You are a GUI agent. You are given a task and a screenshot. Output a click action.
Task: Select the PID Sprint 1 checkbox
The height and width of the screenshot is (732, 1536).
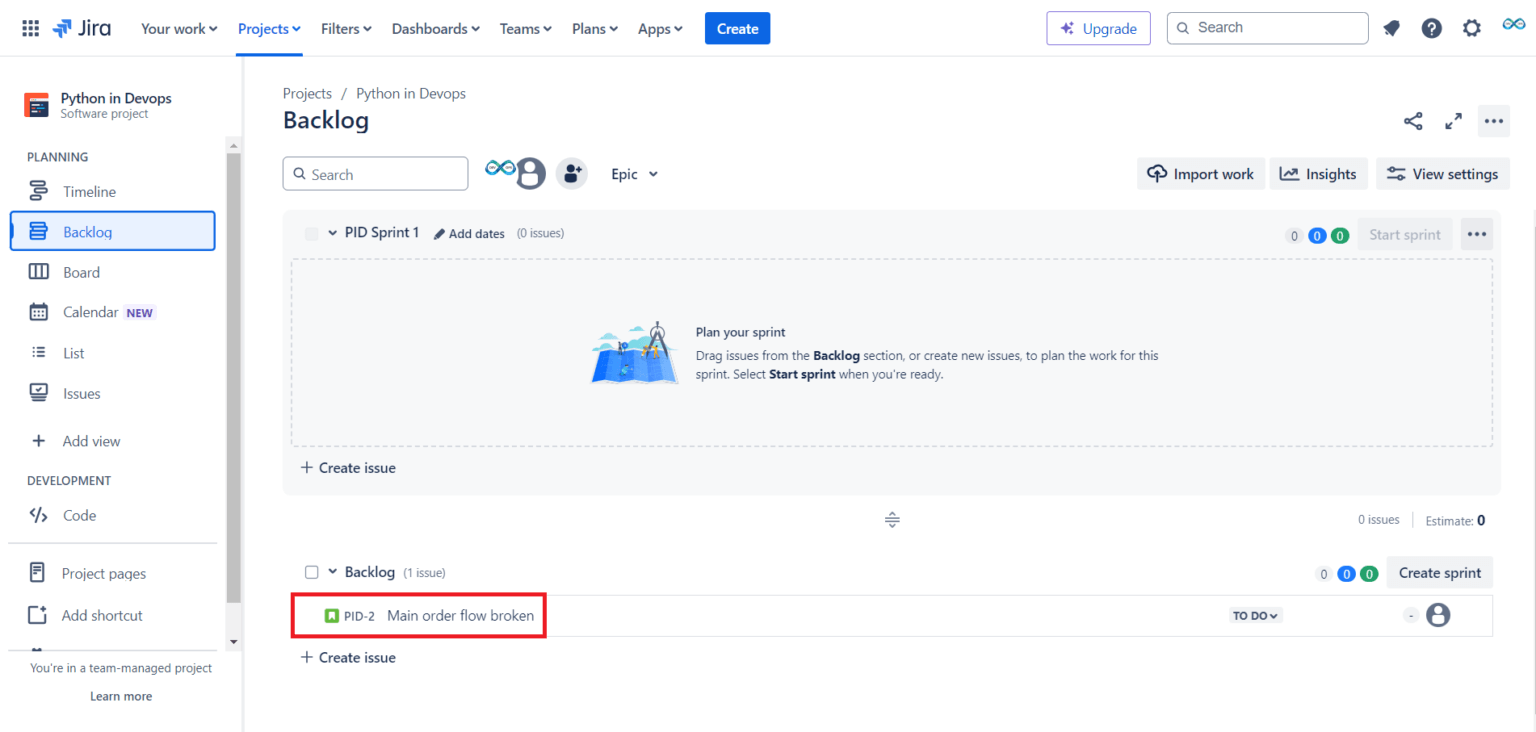pos(311,232)
